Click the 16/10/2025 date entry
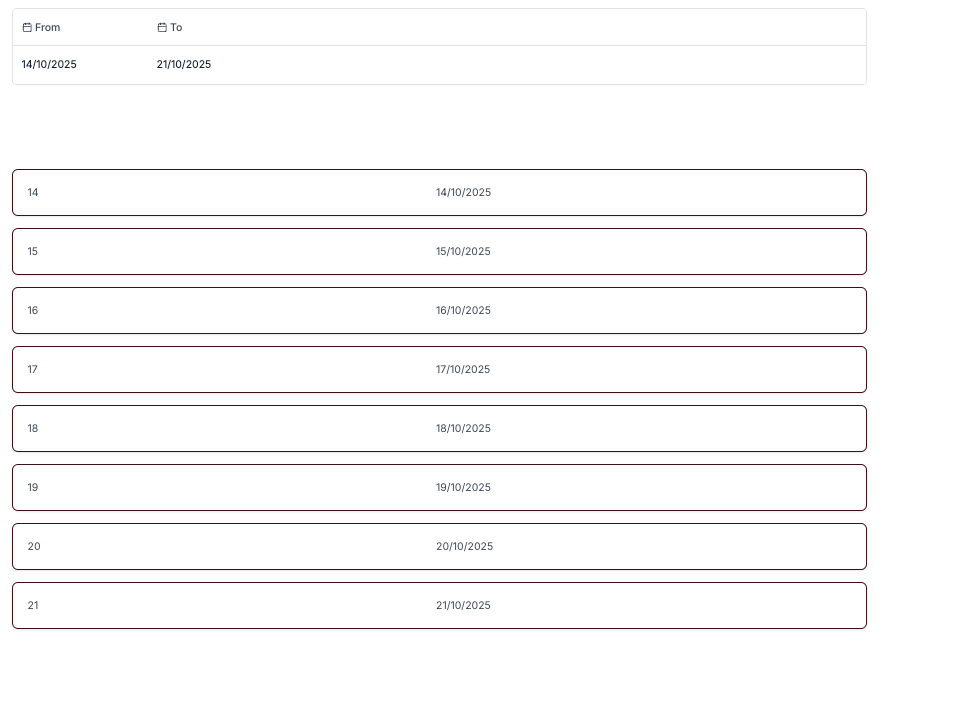The image size is (957, 701). [x=463, y=311]
